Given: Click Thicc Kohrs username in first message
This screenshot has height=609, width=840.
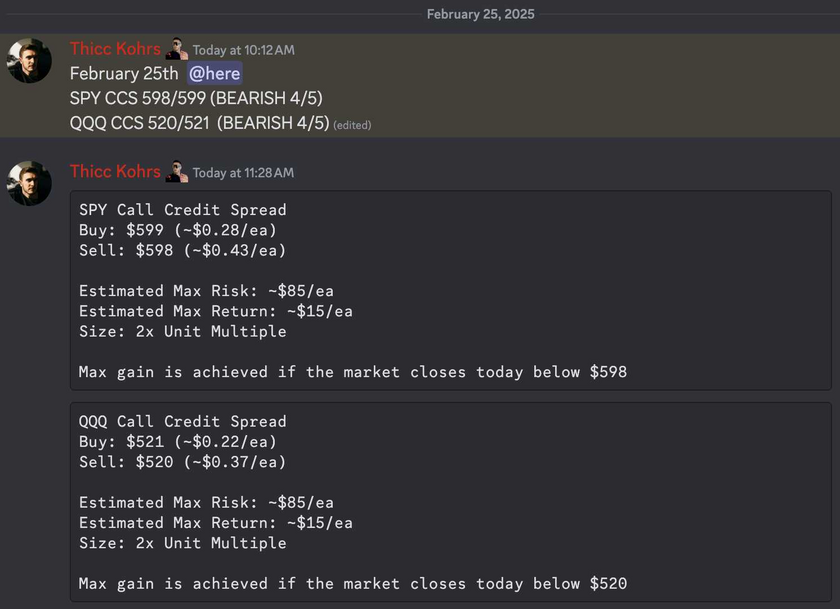Looking at the screenshot, I should (x=115, y=49).
